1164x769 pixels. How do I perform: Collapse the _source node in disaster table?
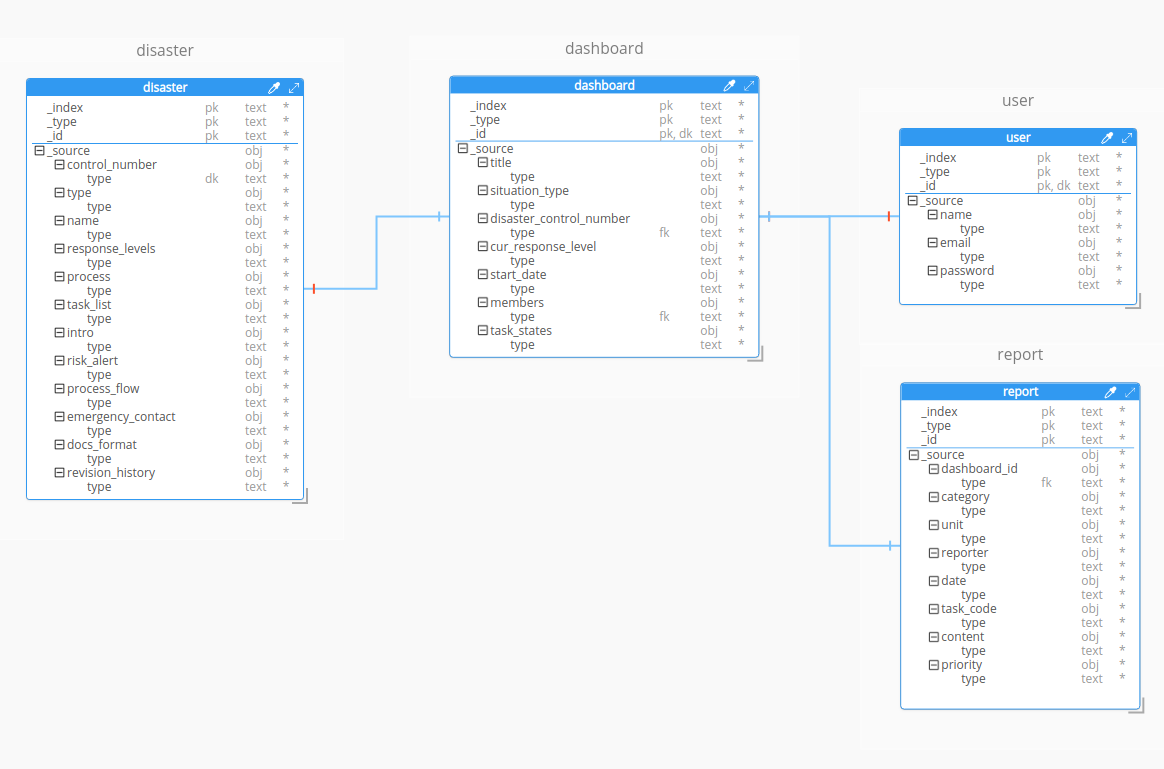37,150
